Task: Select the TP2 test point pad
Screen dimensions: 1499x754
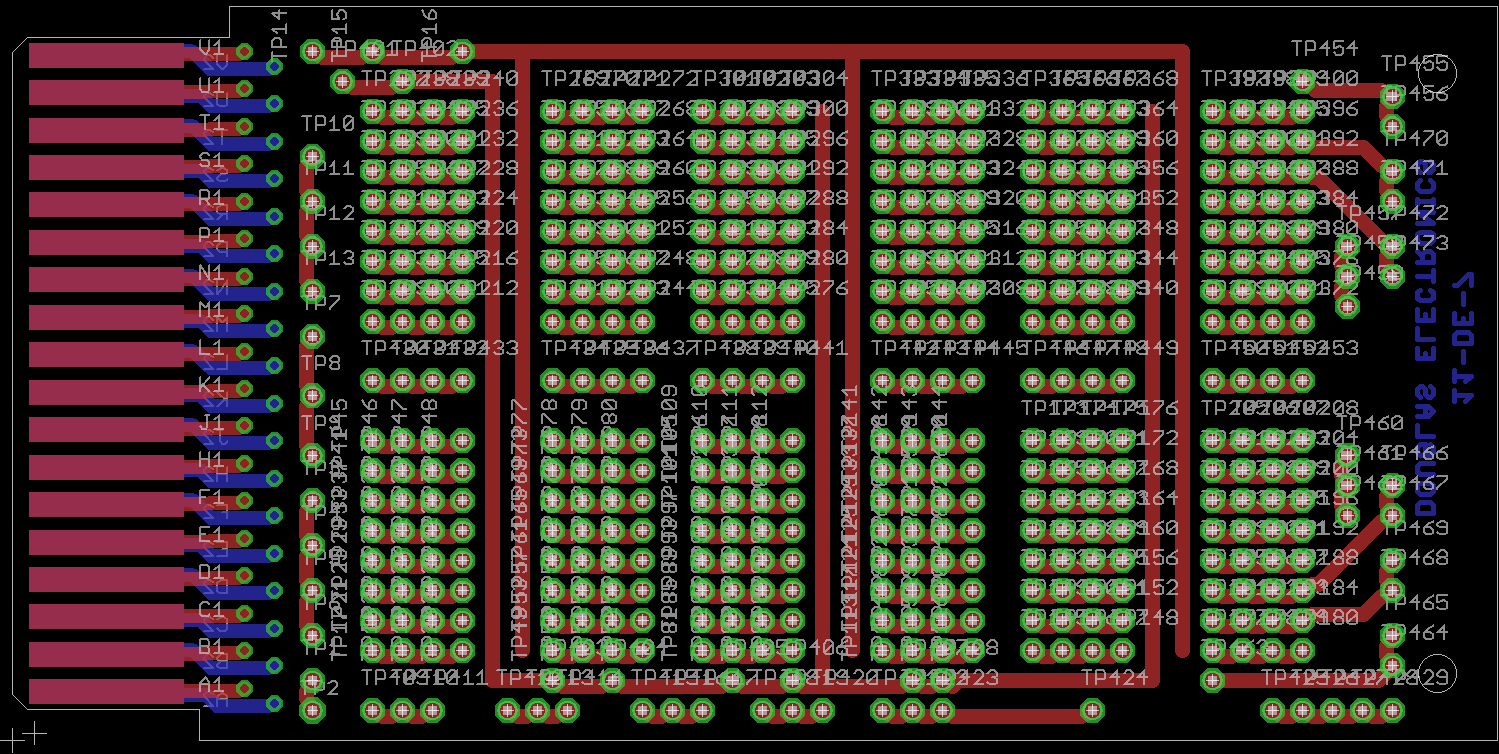Action: (312, 710)
